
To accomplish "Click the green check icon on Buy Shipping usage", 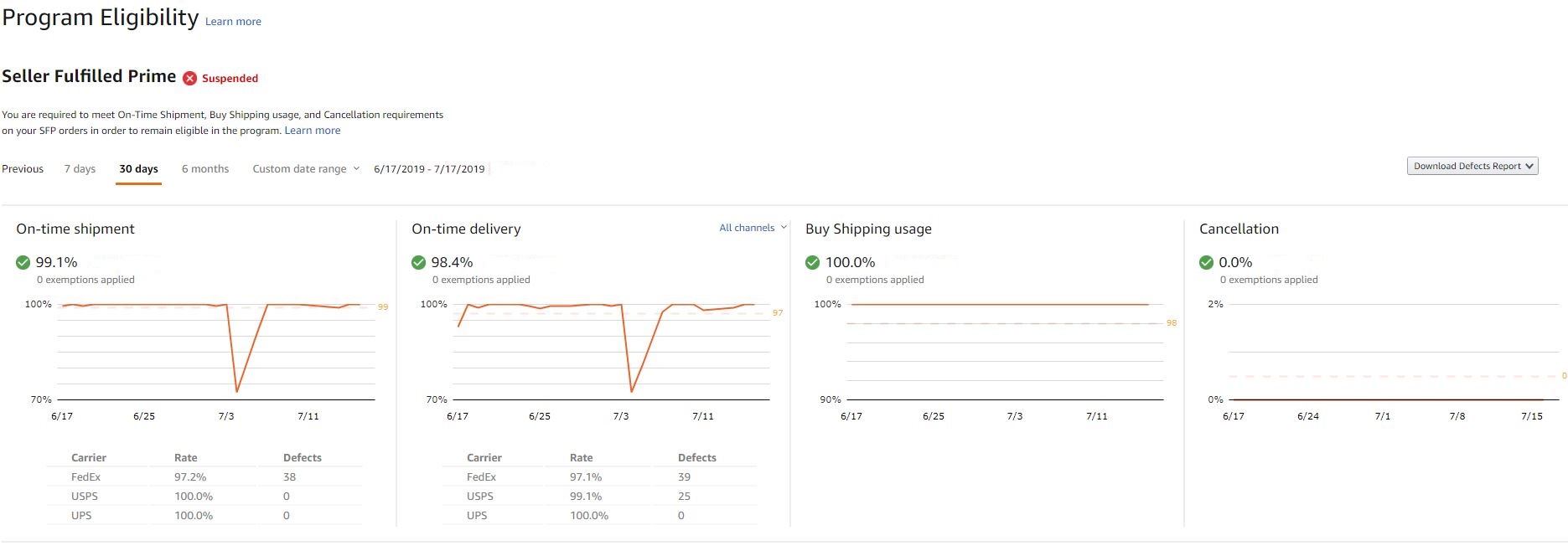I will (x=812, y=262).
